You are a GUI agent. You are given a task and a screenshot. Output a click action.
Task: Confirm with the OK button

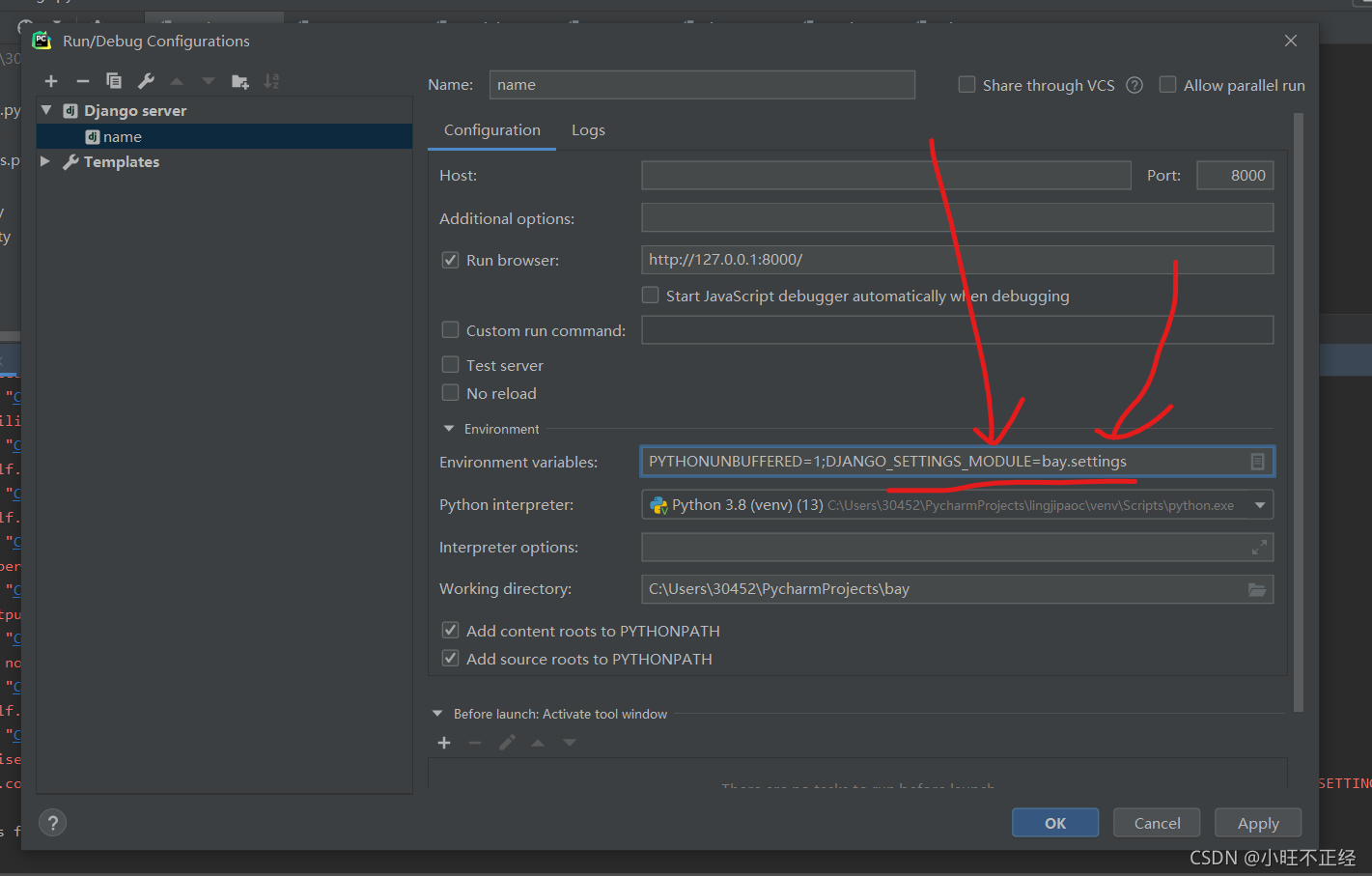1055,823
